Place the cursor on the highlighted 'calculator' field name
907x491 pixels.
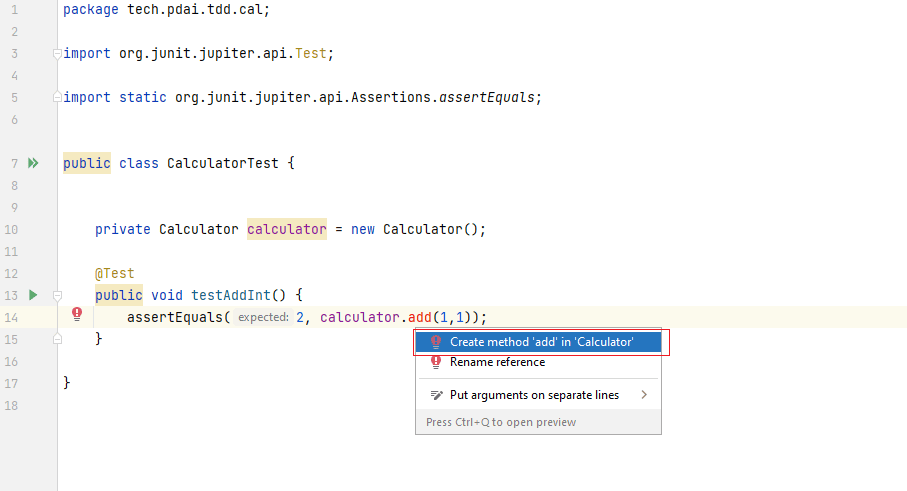[x=286, y=229]
